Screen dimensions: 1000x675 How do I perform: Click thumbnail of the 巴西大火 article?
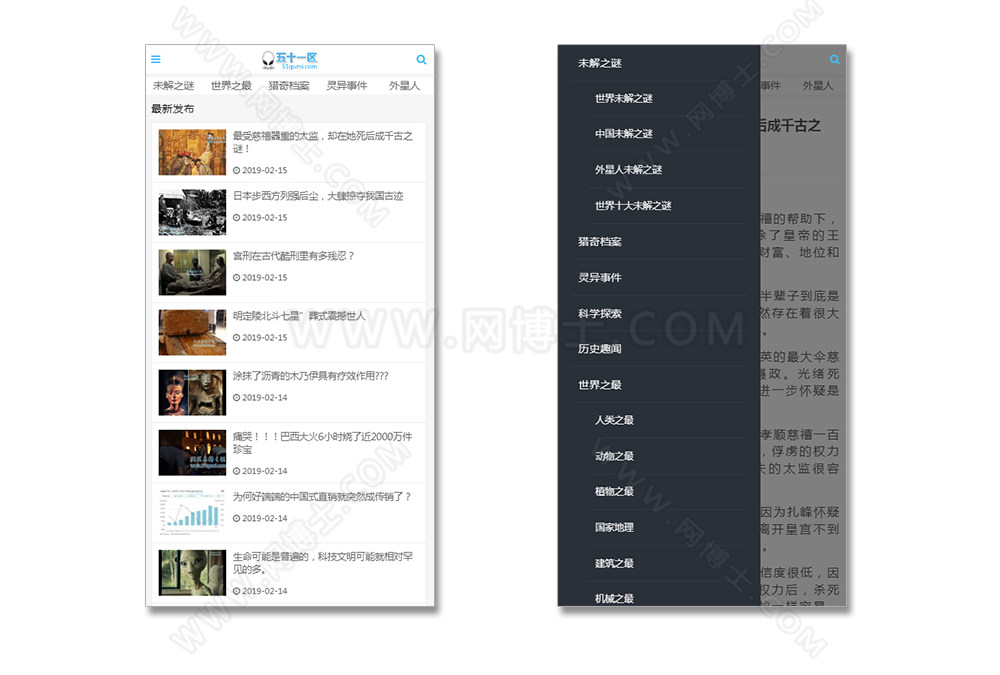[x=192, y=452]
